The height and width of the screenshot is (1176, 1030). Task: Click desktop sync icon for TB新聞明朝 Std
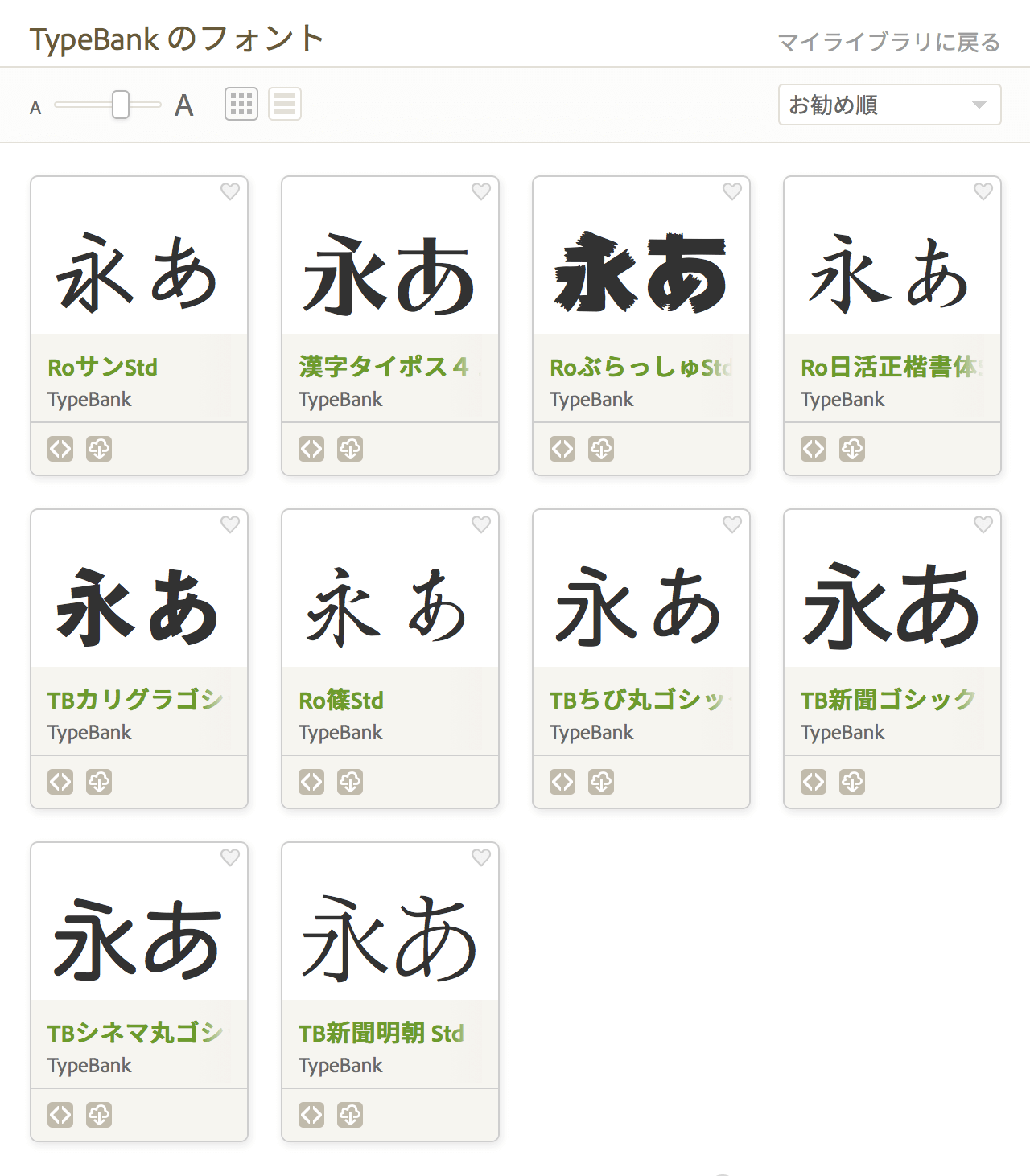350,1115
